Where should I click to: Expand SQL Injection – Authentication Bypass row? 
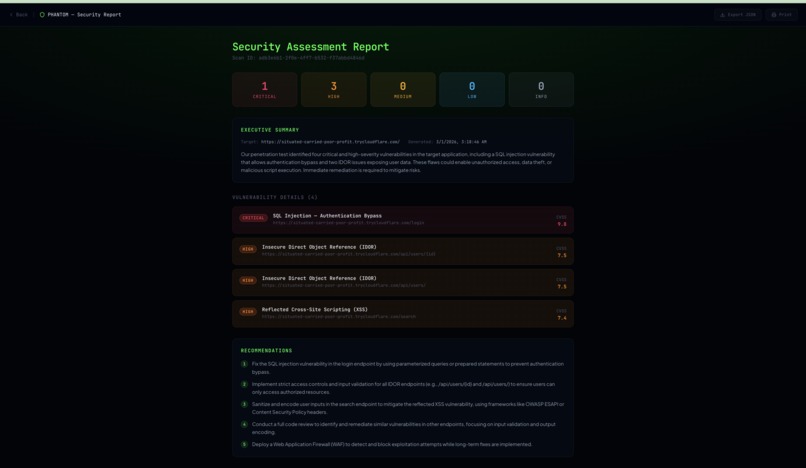point(403,220)
